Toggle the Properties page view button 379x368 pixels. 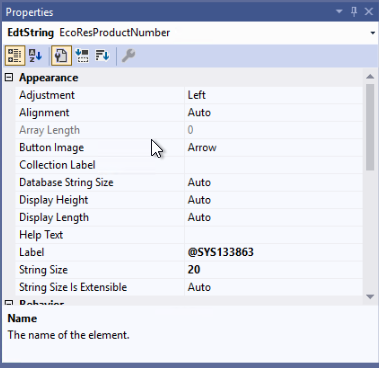point(61,55)
